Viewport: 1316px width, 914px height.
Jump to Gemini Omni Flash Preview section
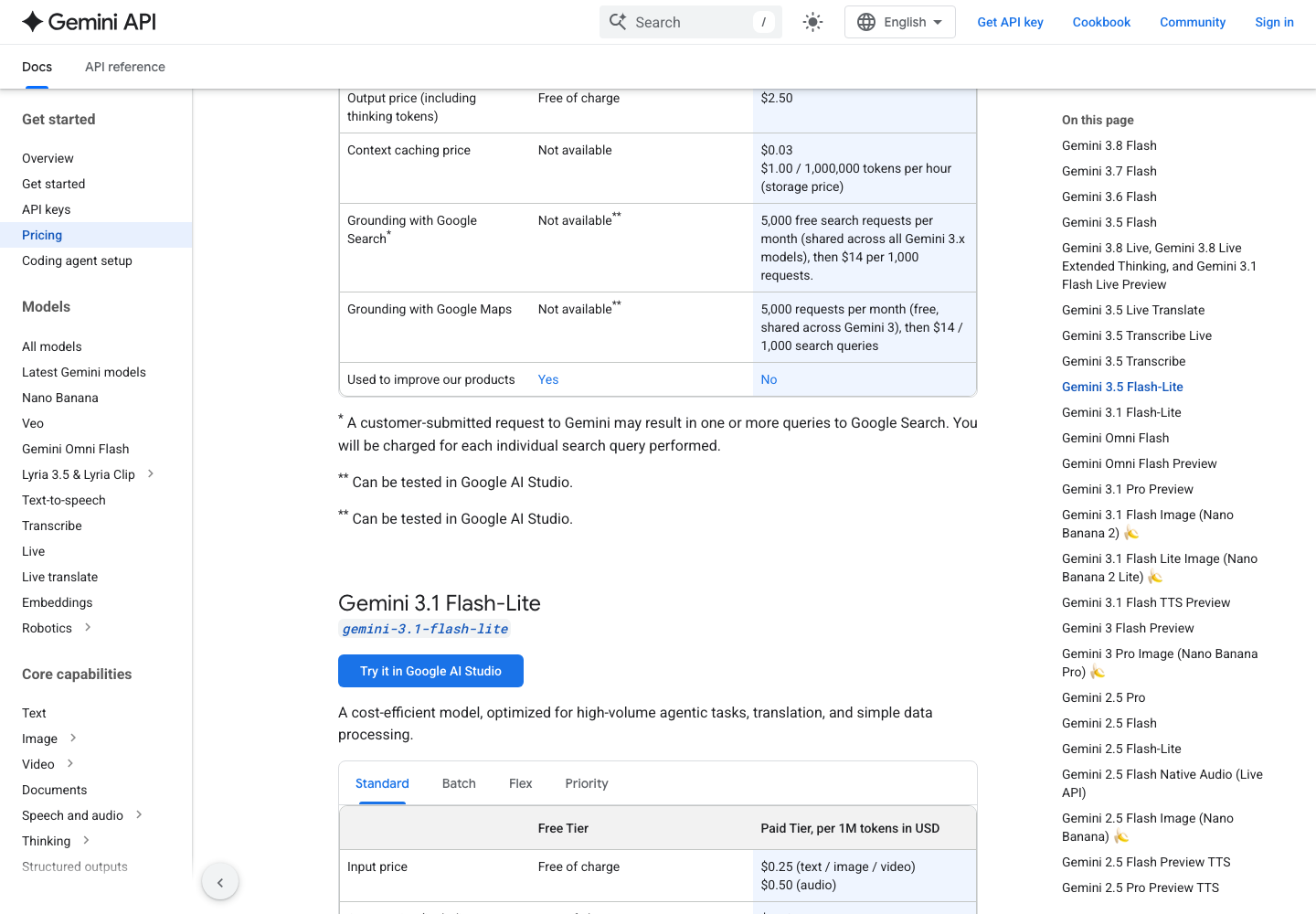(1140, 463)
